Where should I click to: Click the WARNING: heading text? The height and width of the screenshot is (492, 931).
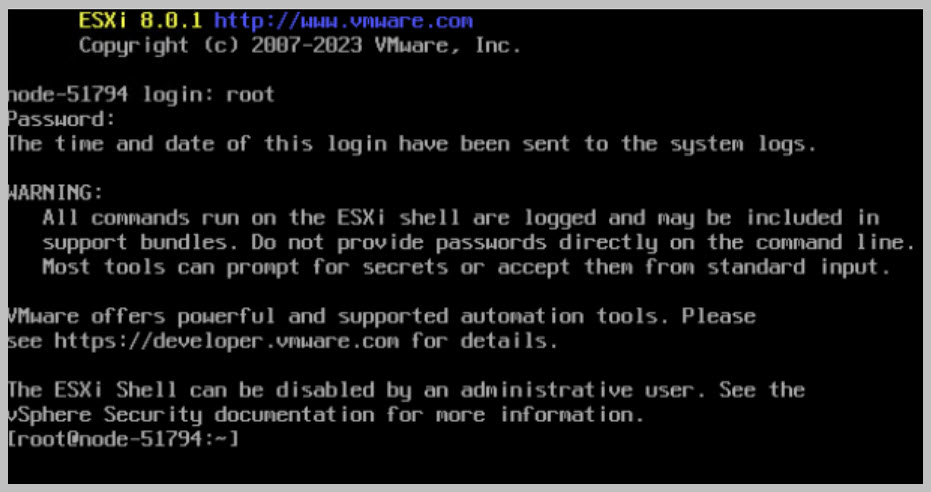(x=55, y=192)
